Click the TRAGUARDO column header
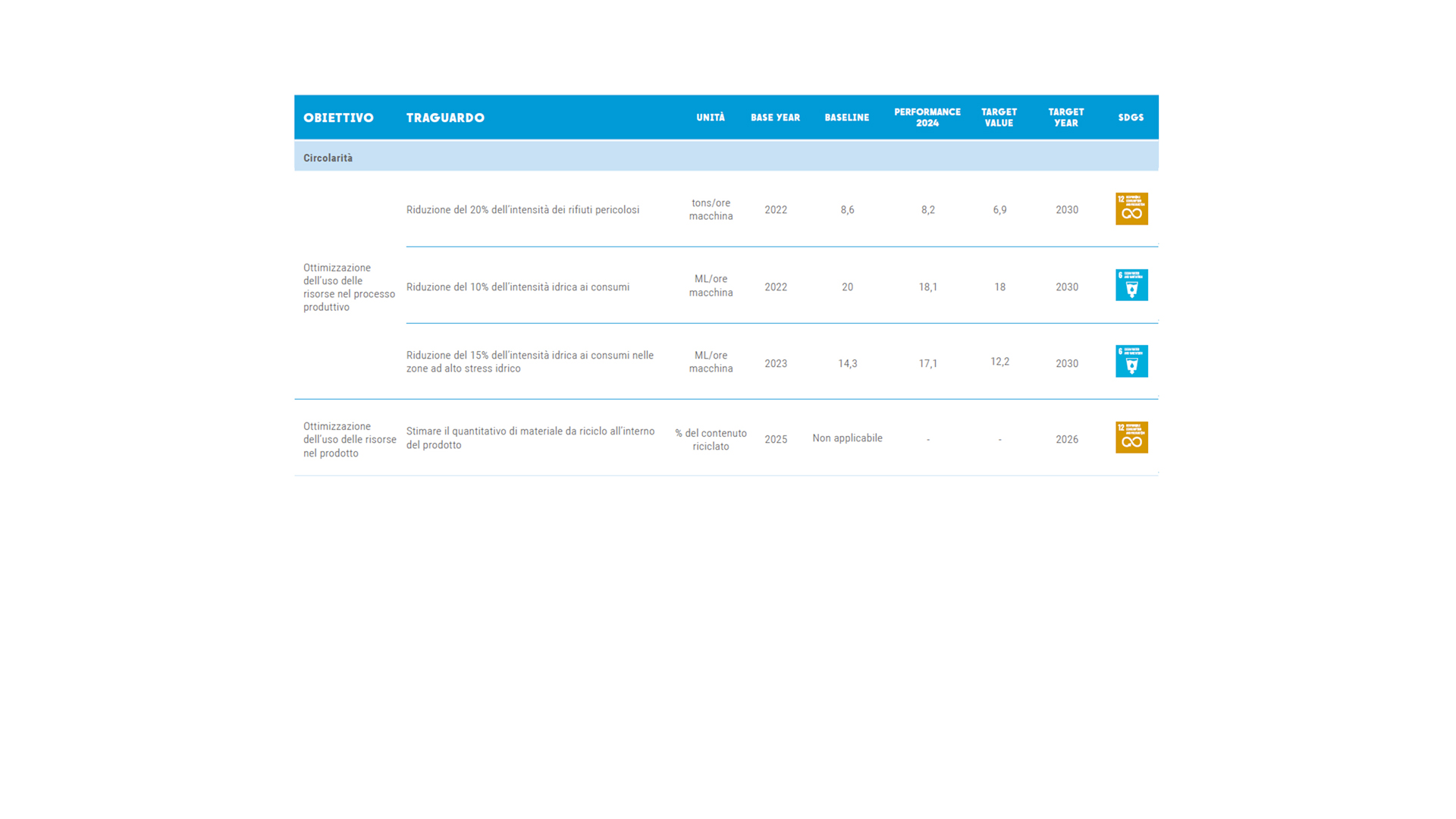Screen dimensions: 1456x819 (445, 118)
